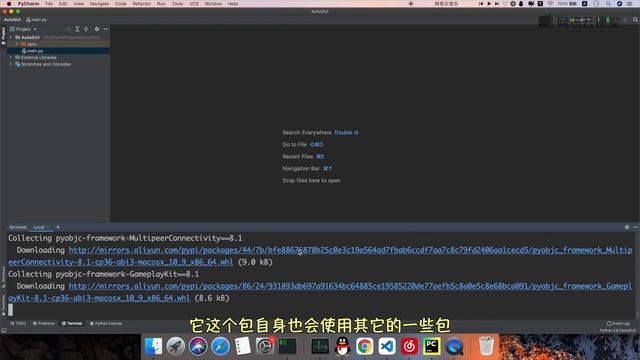The image size is (640, 360).
Task: Open the Help menu
Action: (x=233, y=4)
